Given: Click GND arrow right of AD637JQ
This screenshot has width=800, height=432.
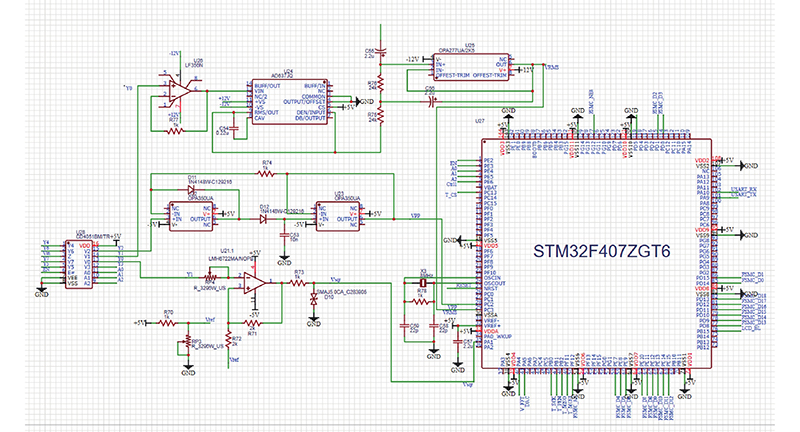Looking at the screenshot, I should [x=363, y=101].
